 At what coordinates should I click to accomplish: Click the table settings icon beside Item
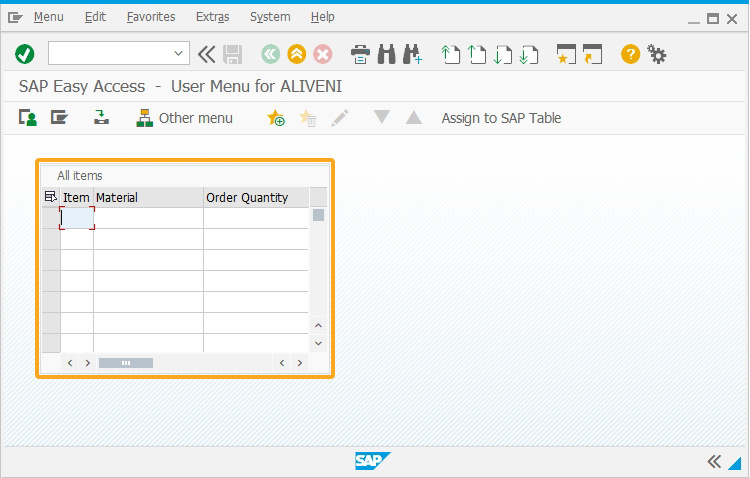point(51,197)
